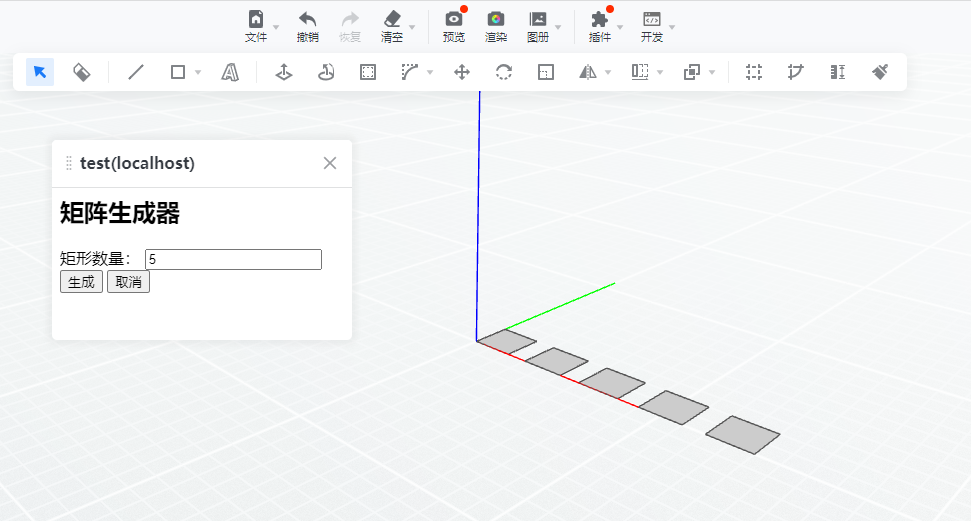971x521 pixels.
Task: Expand boolean tool dropdown arrow
Action: pos(712,72)
